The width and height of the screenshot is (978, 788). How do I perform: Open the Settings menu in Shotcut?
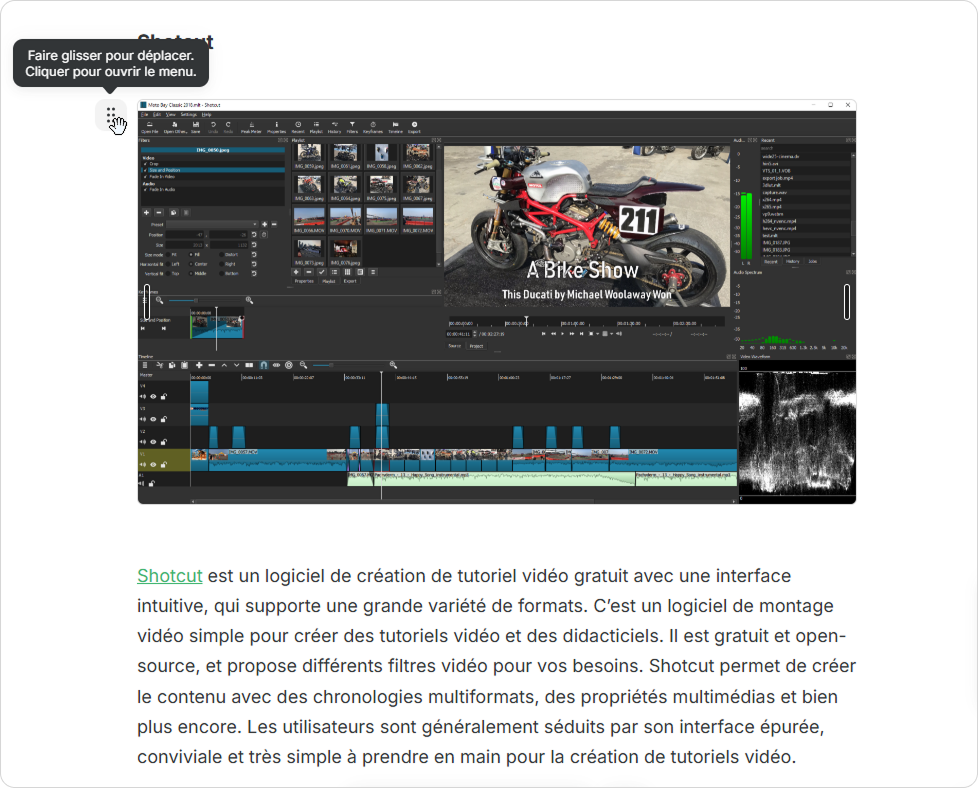[x=188, y=115]
